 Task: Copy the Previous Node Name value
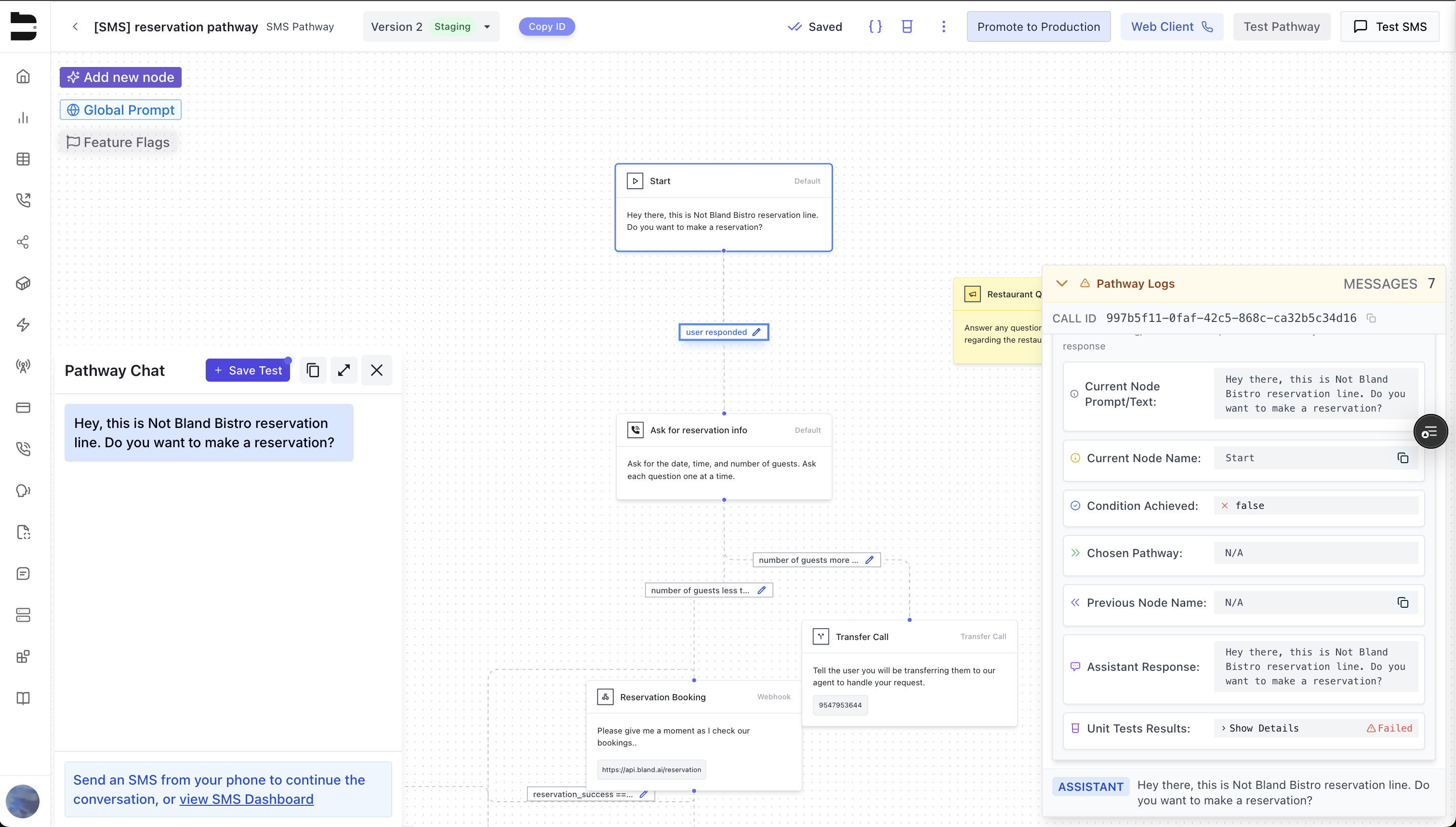(1403, 602)
